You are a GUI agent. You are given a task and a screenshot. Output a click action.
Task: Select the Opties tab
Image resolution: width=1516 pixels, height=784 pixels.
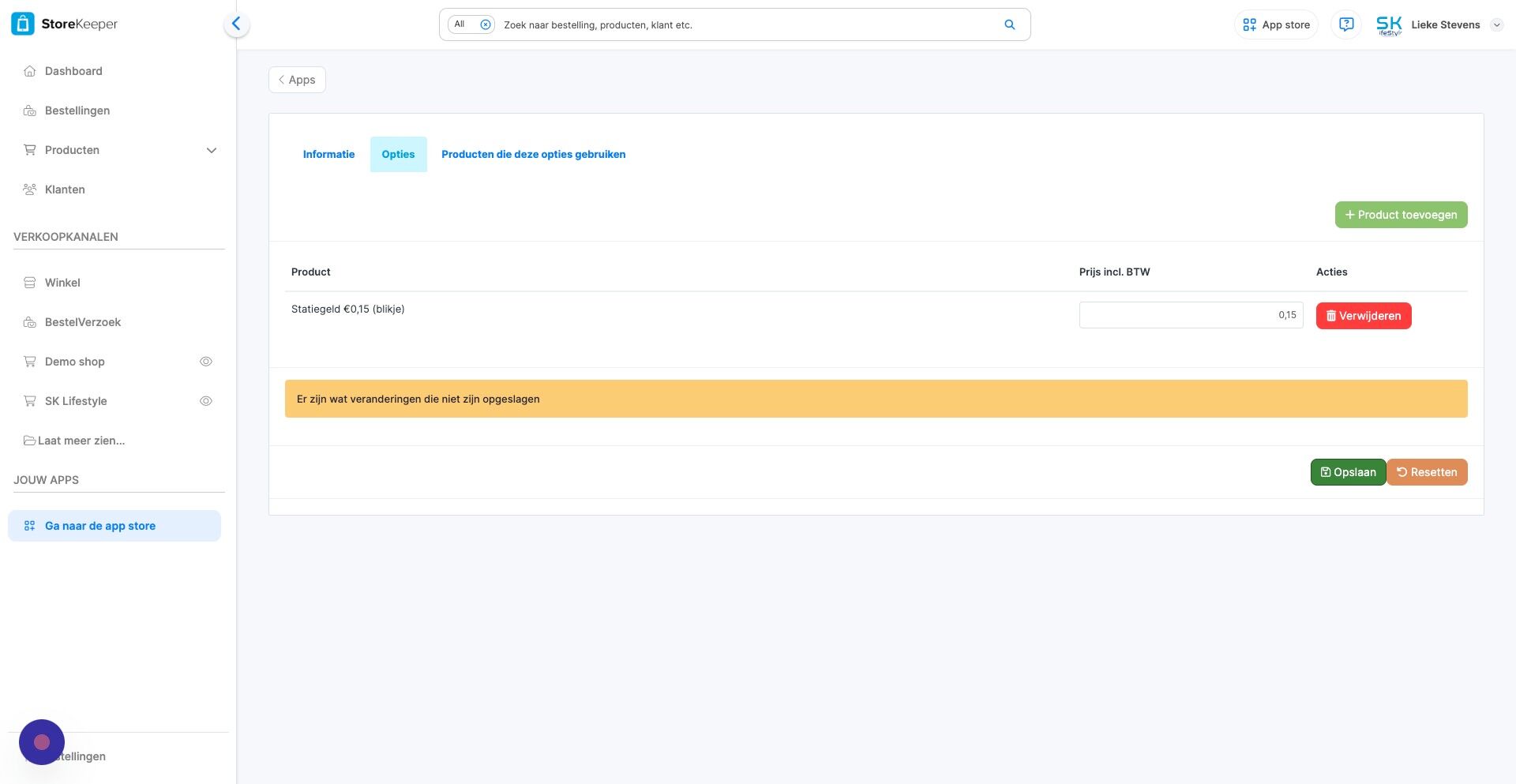click(x=398, y=155)
